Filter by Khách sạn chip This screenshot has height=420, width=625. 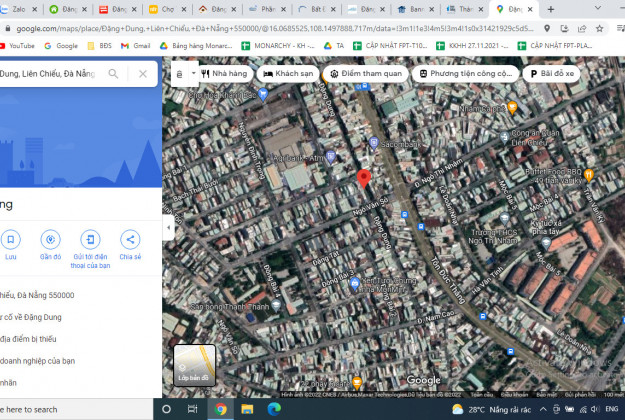click(288, 74)
